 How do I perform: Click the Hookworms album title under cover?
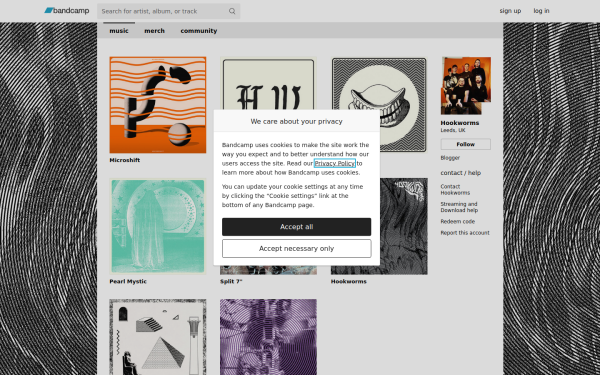349,281
